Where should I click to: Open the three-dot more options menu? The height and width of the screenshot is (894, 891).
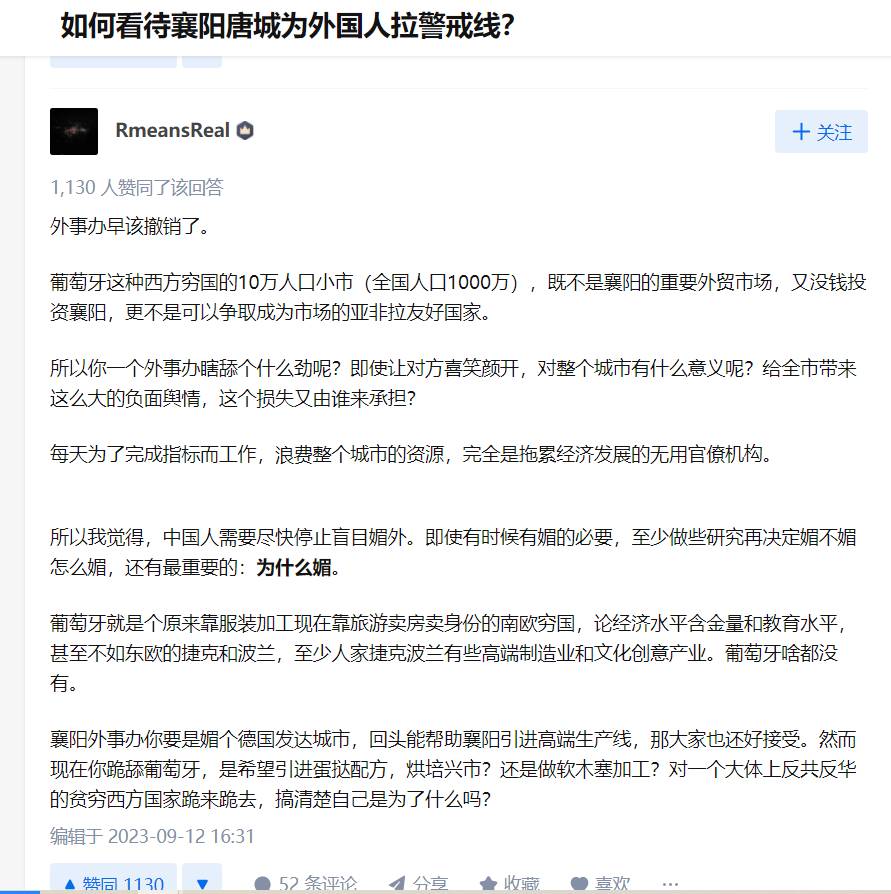(670, 883)
